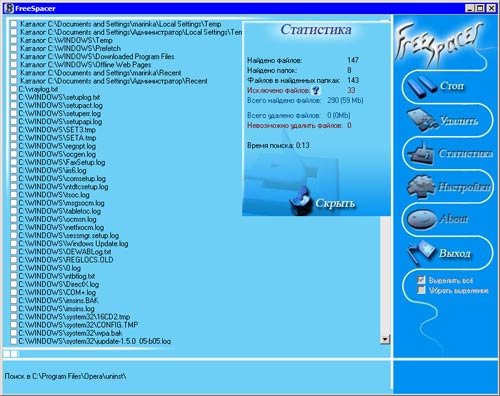Tick checkbox for C:\WINDOWS\setuplog.txt
This screenshot has width=500, height=396.
point(14,97)
